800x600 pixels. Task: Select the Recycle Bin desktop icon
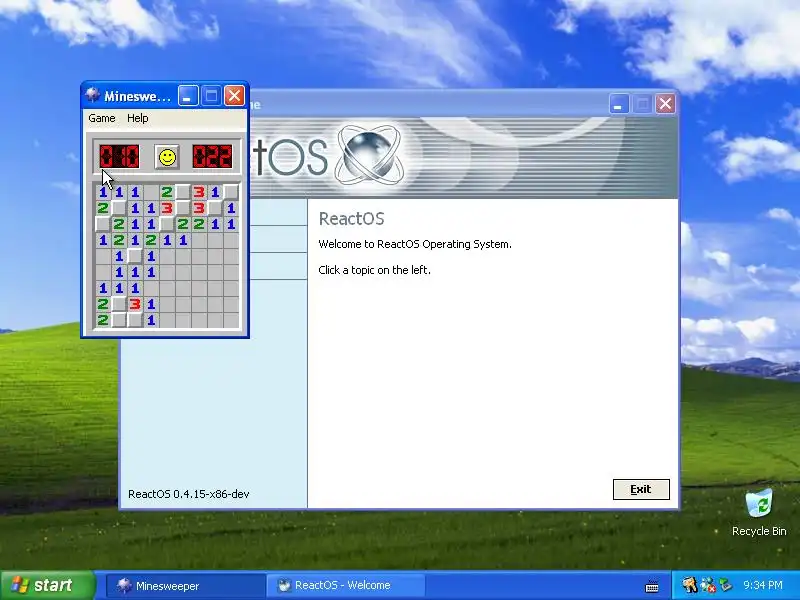[759, 512]
